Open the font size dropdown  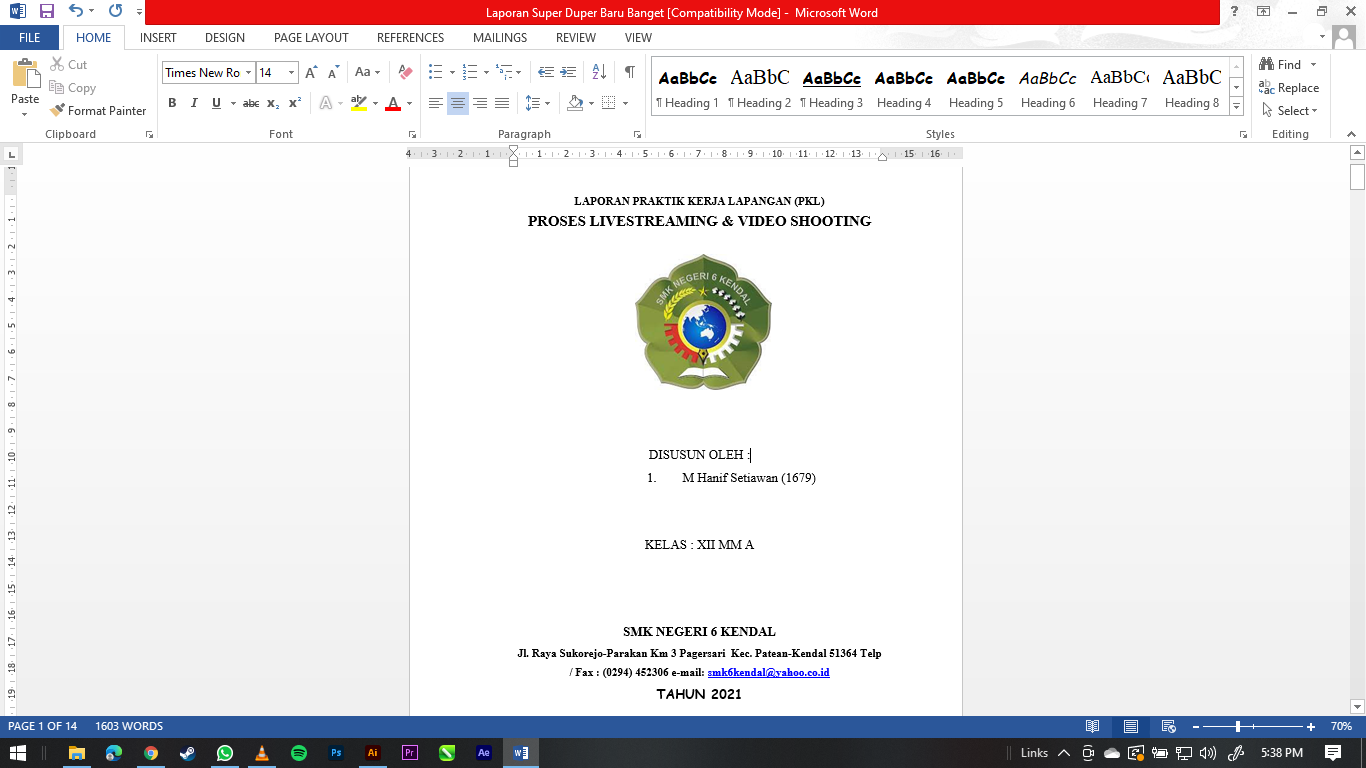pos(292,72)
